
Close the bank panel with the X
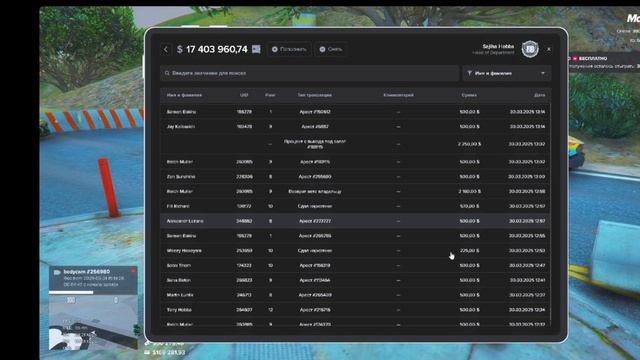pyautogui.click(x=549, y=49)
